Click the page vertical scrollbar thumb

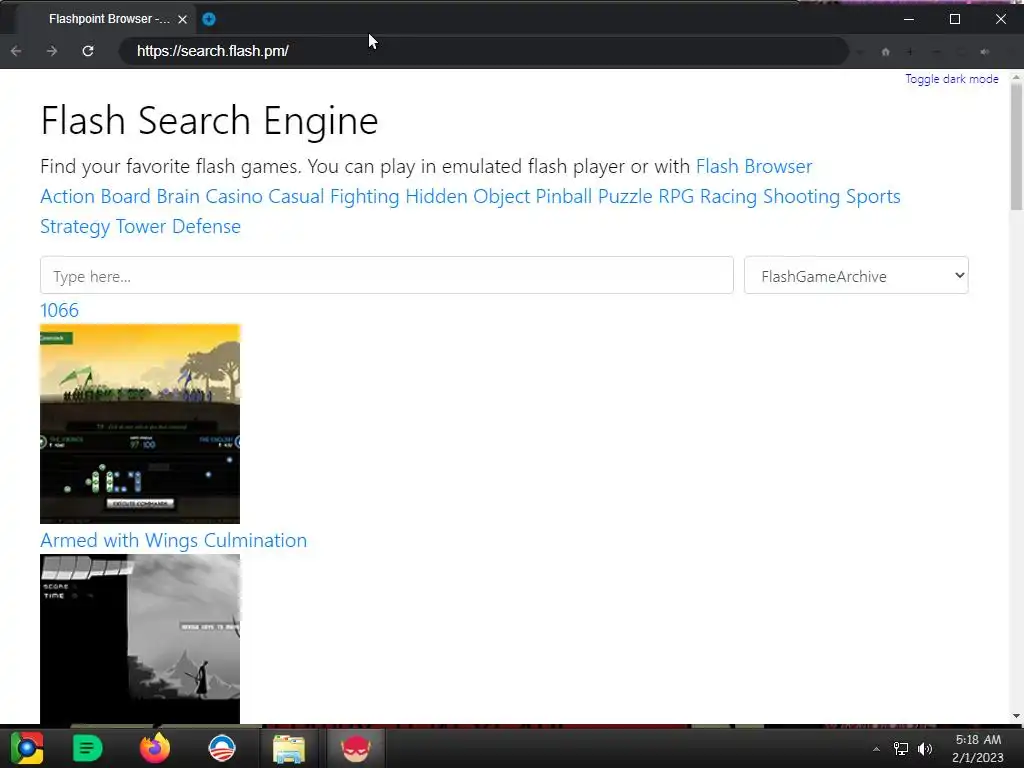1016,146
